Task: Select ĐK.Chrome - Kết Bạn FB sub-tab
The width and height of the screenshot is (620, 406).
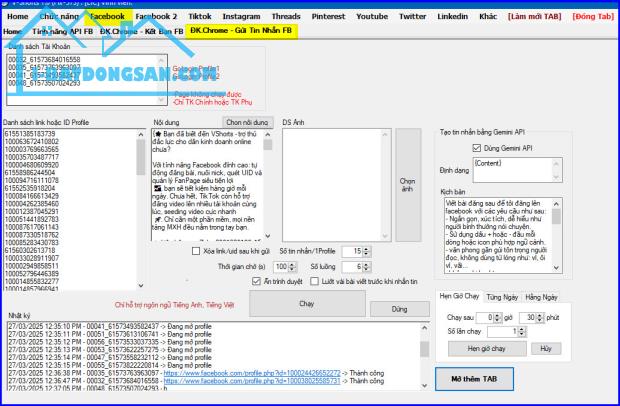Action: point(142,31)
